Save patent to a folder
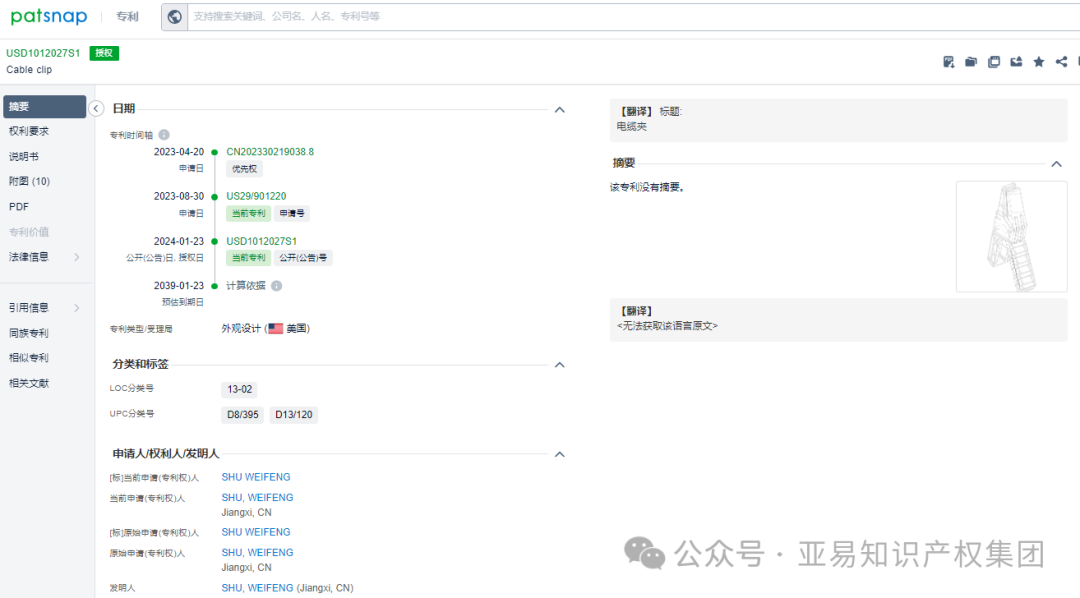1080x598 pixels. coord(971,61)
